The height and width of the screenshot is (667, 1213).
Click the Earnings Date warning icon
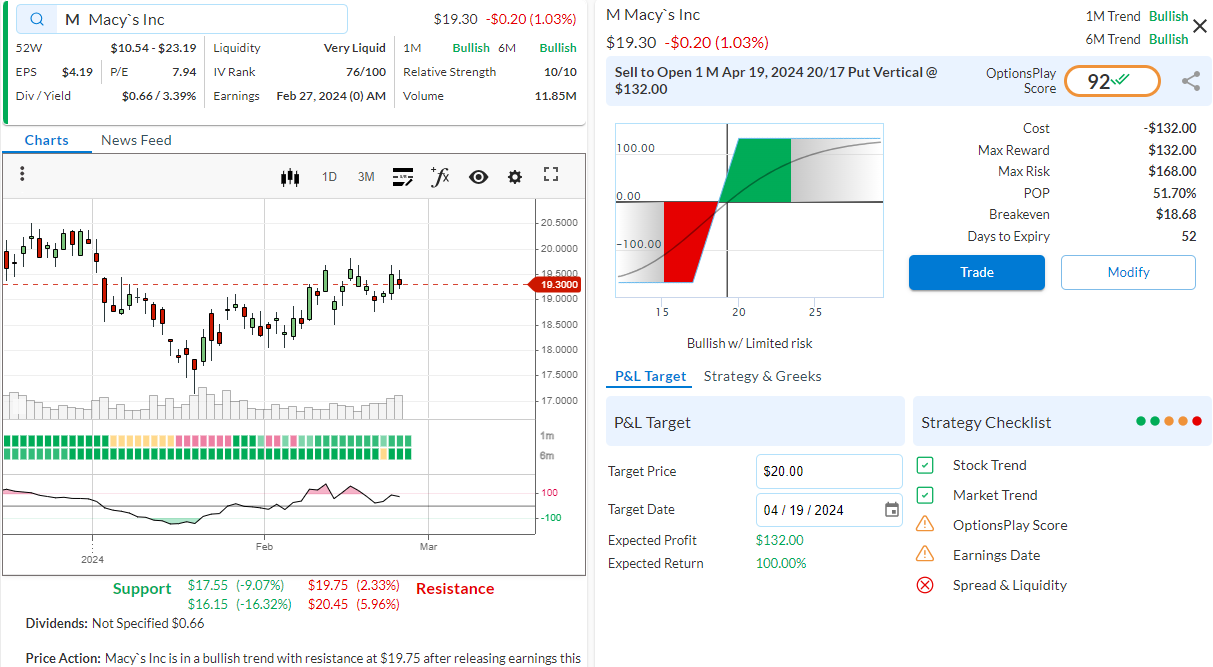[x=925, y=554]
